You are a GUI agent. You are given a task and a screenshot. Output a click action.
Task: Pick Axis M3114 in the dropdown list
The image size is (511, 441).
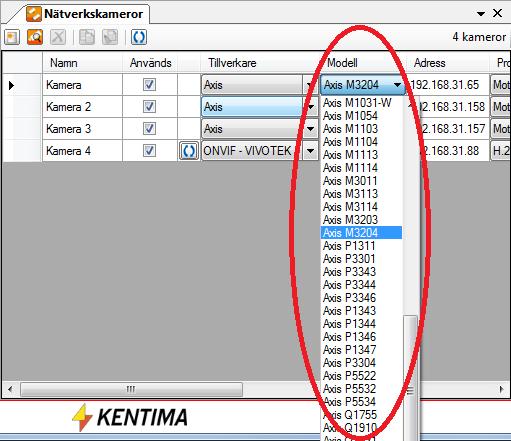[x=361, y=207]
